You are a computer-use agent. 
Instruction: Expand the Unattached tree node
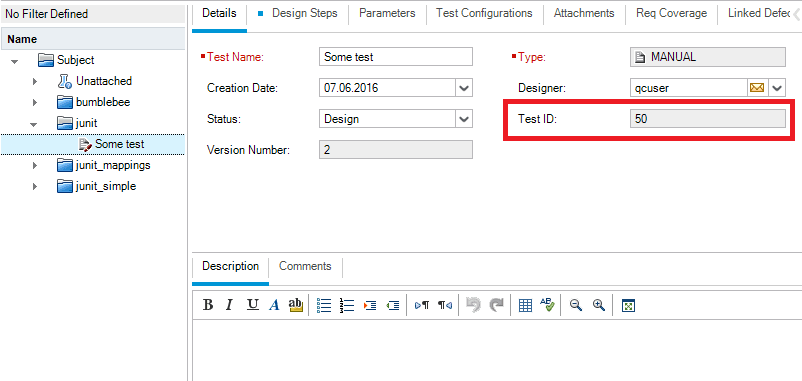(34, 81)
